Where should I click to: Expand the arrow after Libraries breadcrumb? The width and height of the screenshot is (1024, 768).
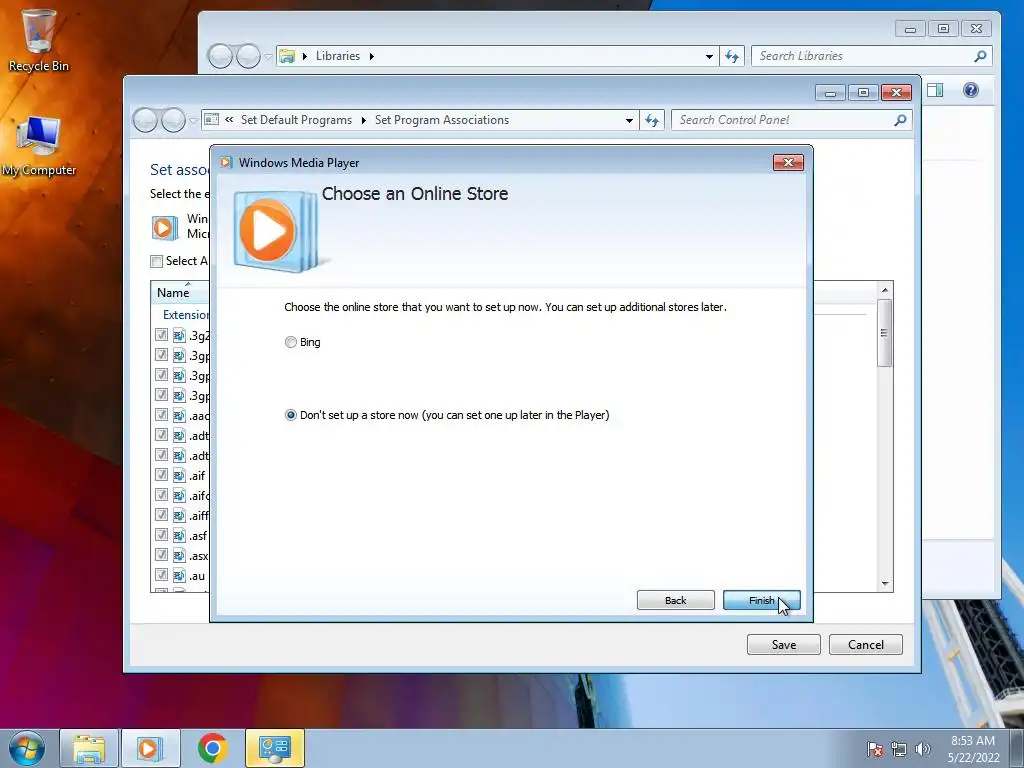pos(372,57)
